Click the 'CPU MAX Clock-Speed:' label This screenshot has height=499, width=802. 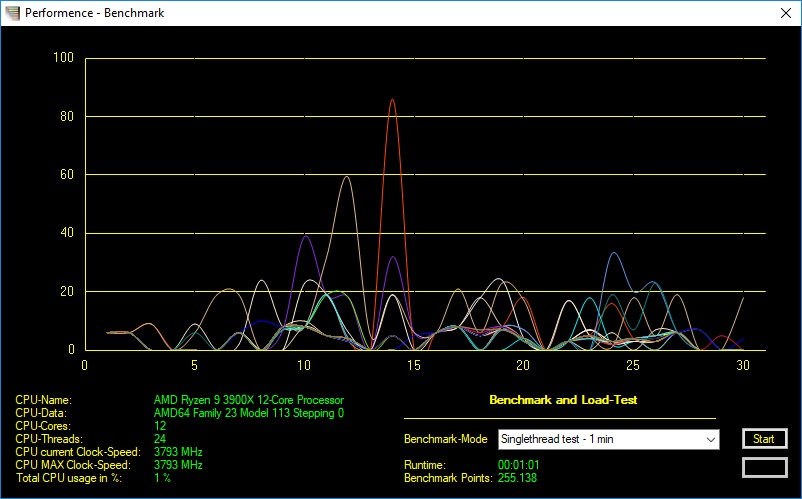click(x=73, y=465)
